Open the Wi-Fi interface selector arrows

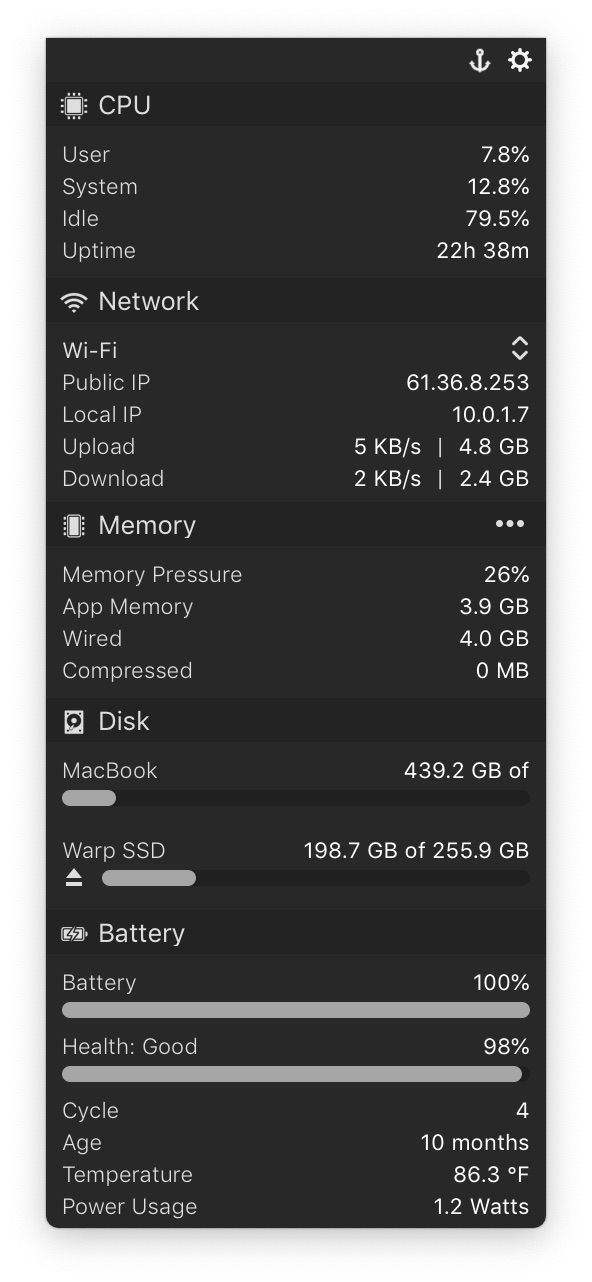click(x=520, y=348)
